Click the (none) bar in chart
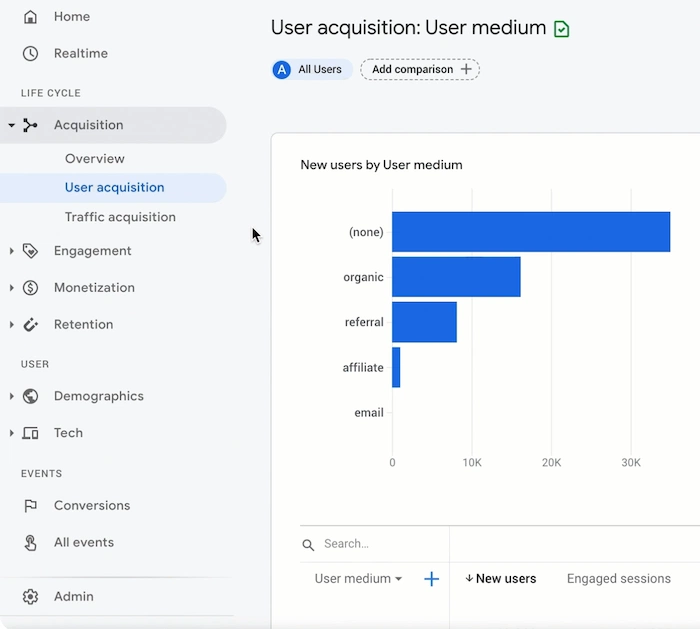This screenshot has width=700, height=629. coord(530,232)
